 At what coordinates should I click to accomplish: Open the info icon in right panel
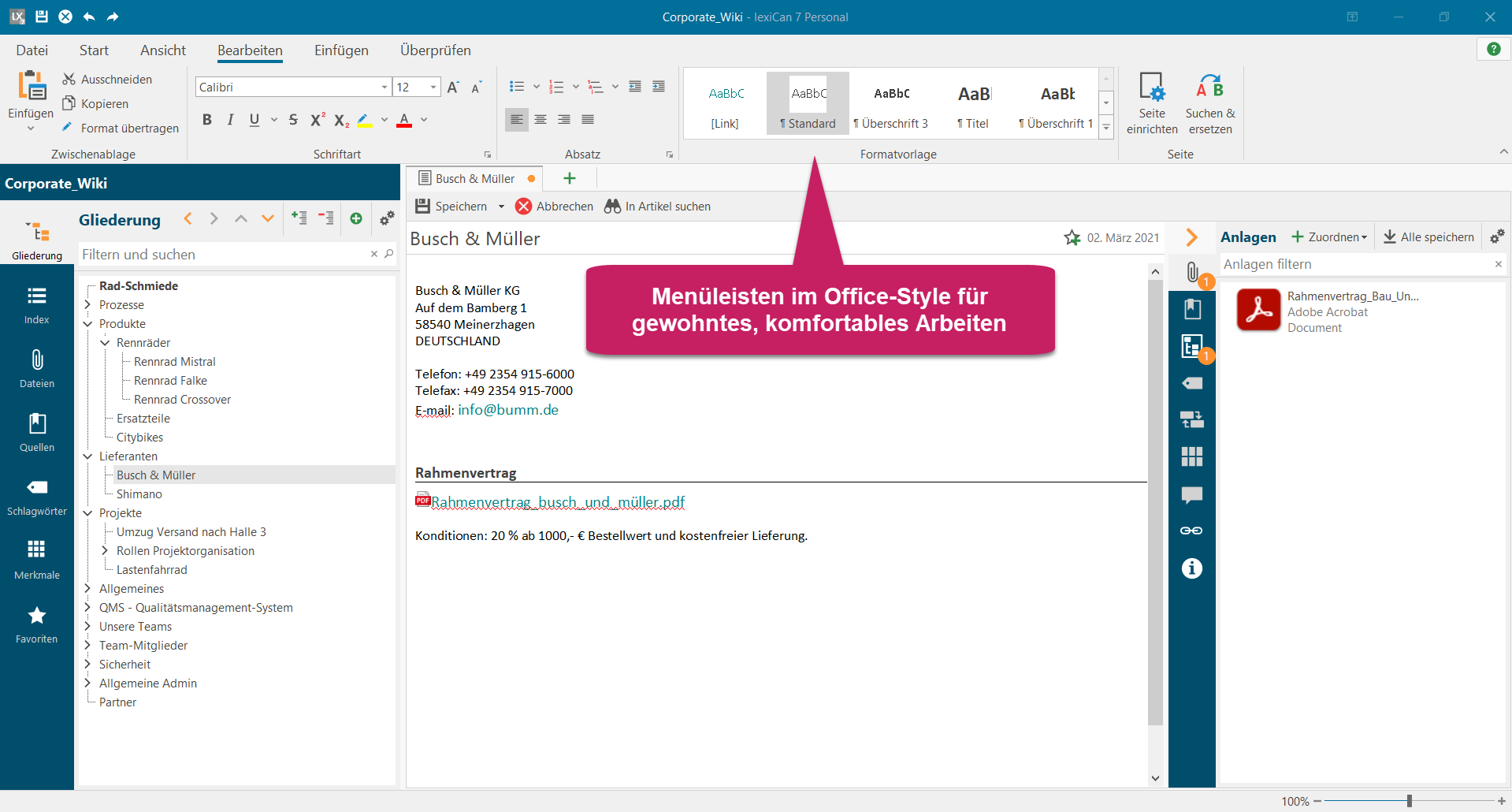click(x=1191, y=568)
